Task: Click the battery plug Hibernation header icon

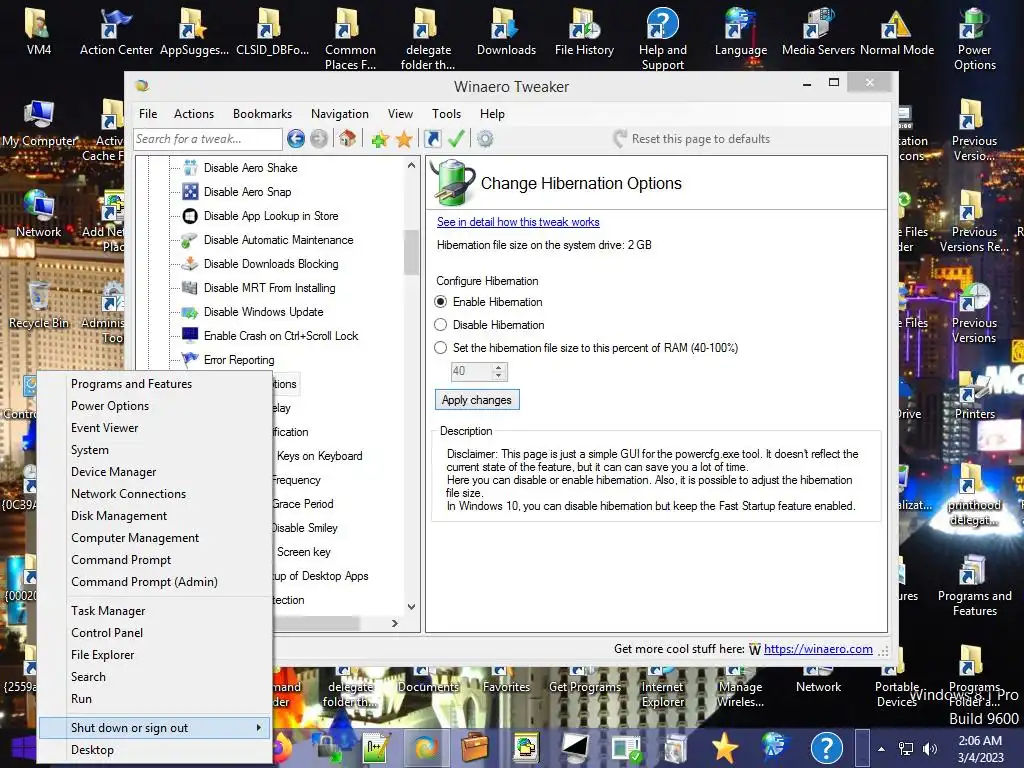Action: 454,183
